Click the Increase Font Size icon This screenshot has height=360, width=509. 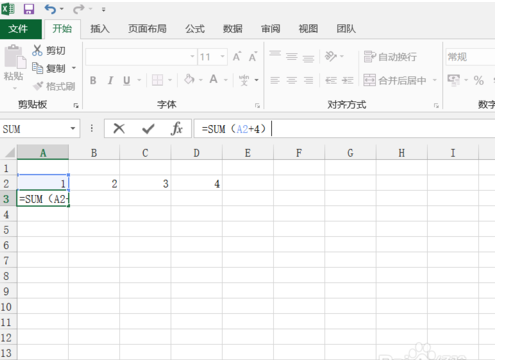237,56
